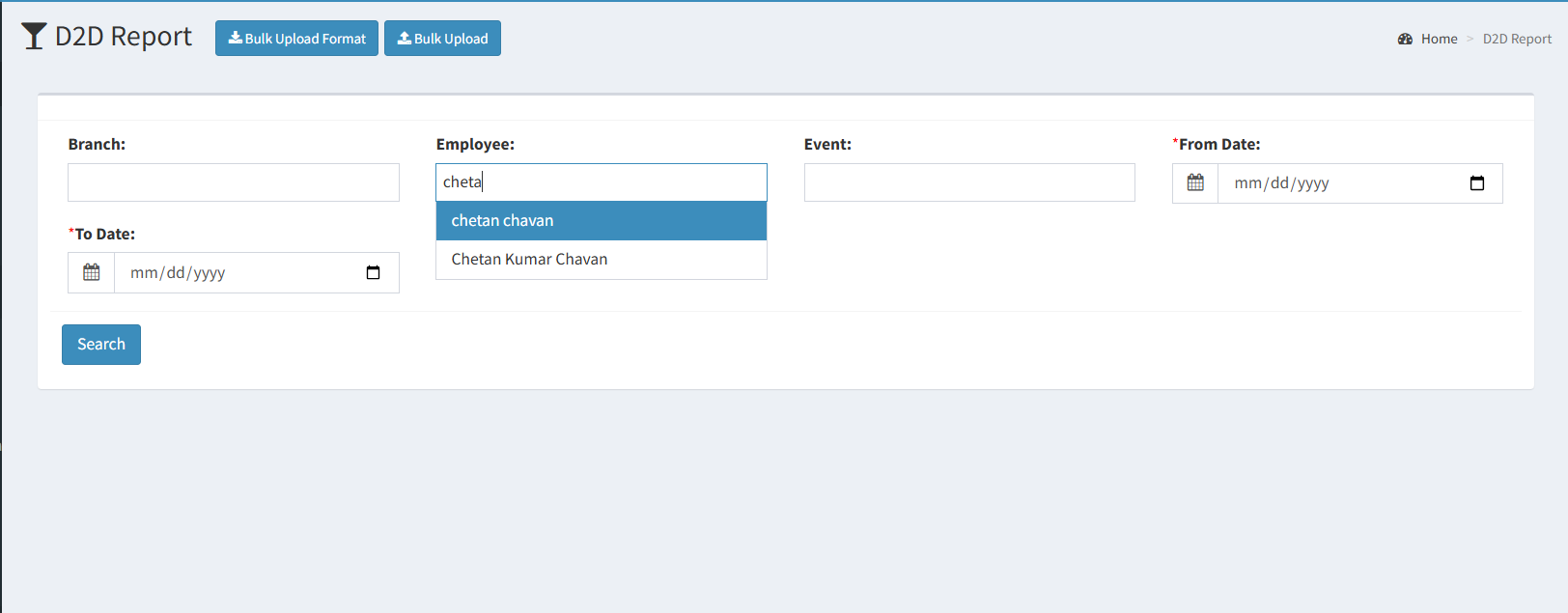This screenshot has height=613, width=1568.
Task: Click inside the Employee field containing 'cheta'
Action: [x=602, y=182]
